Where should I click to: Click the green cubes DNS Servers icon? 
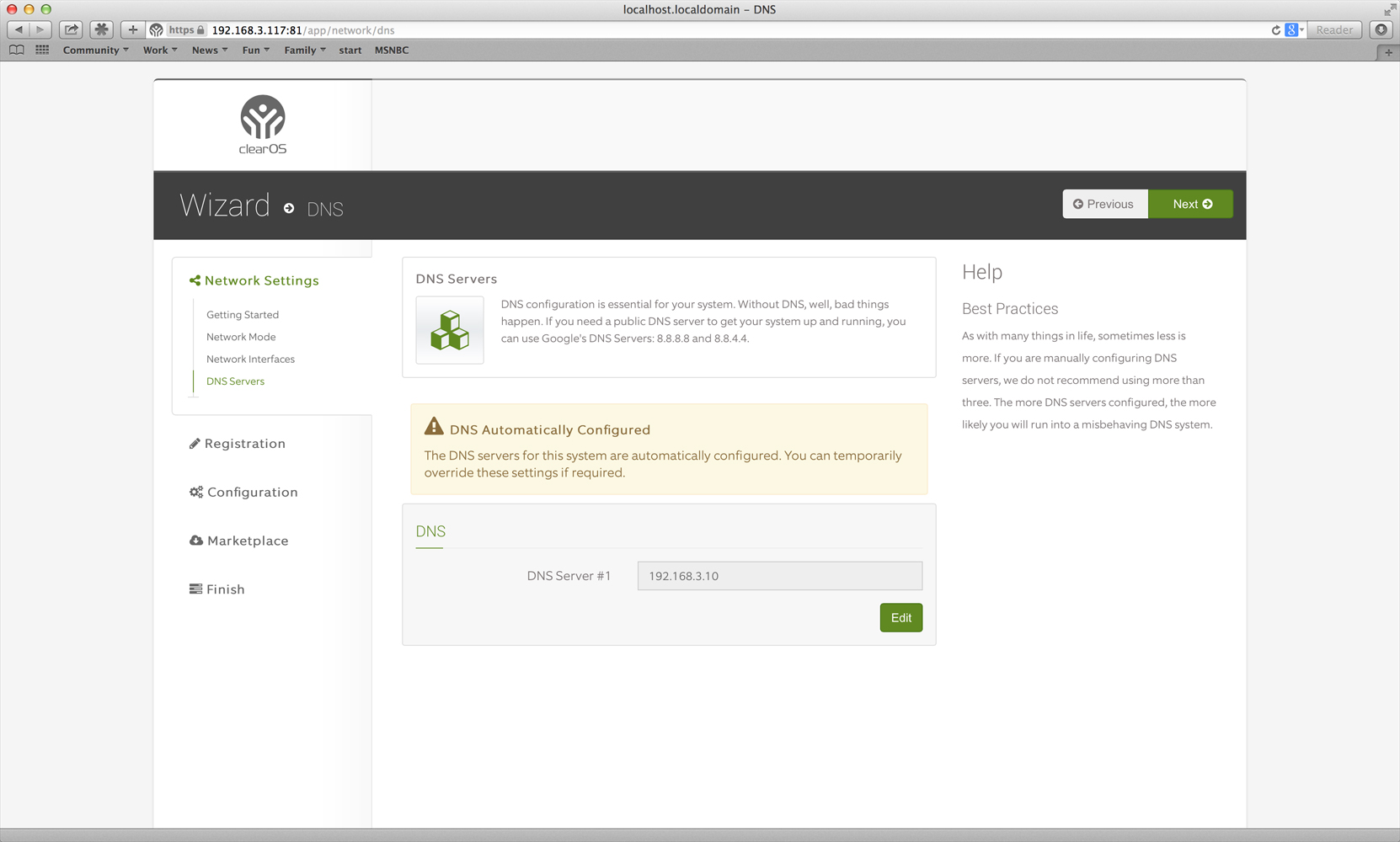450,330
